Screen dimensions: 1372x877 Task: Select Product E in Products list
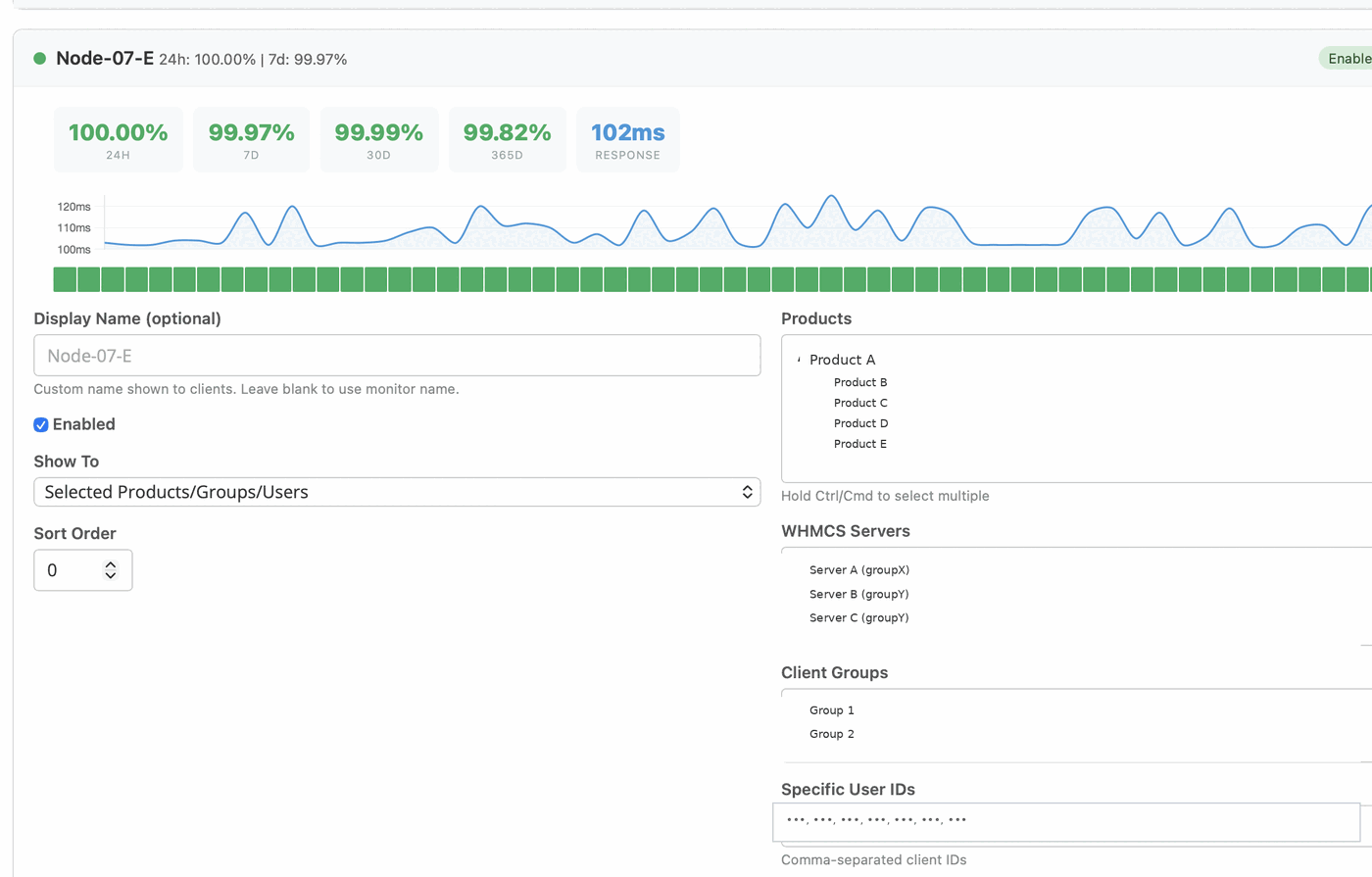pyautogui.click(x=860, y=444)
